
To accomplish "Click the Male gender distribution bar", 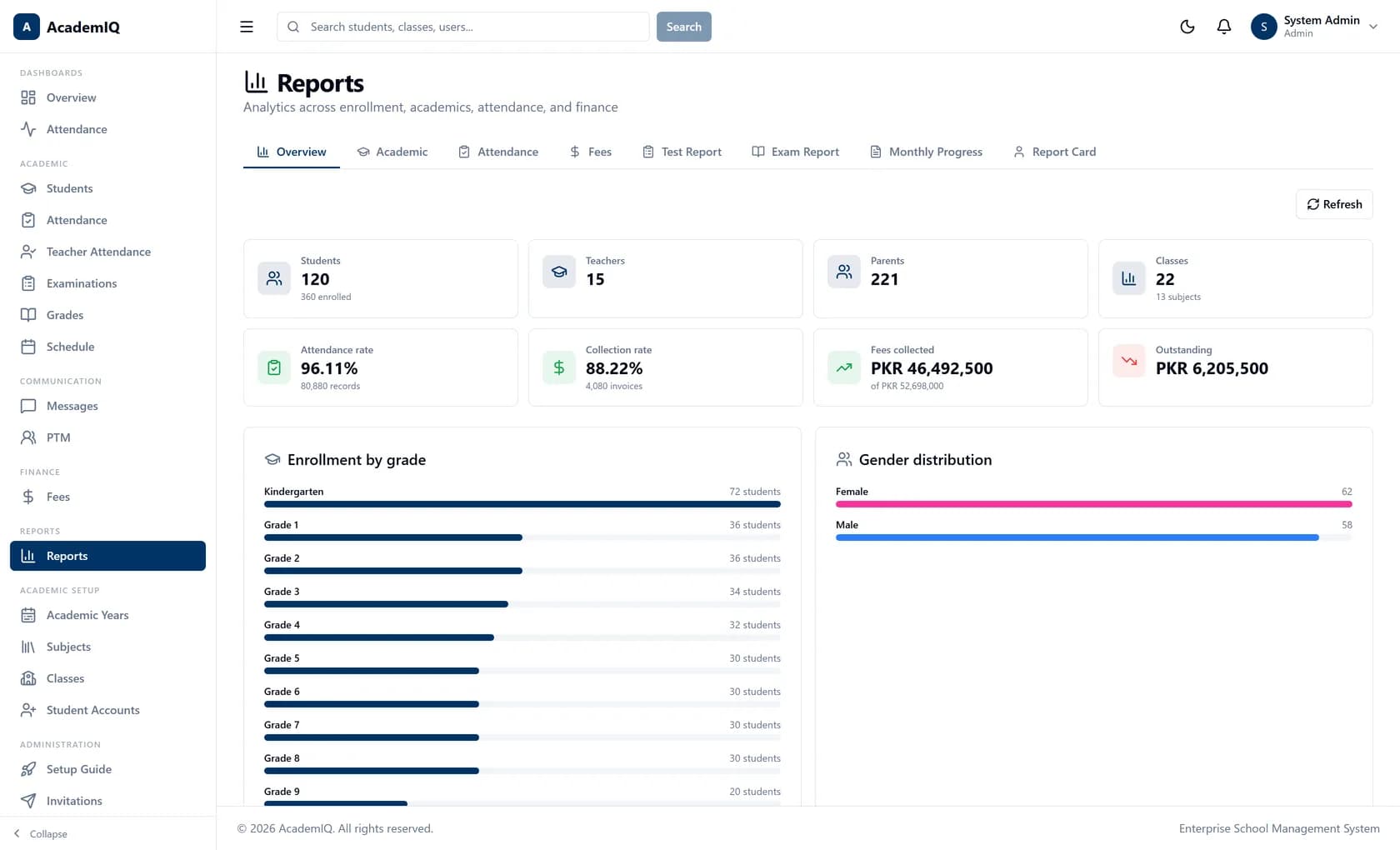I will 1094,537.
